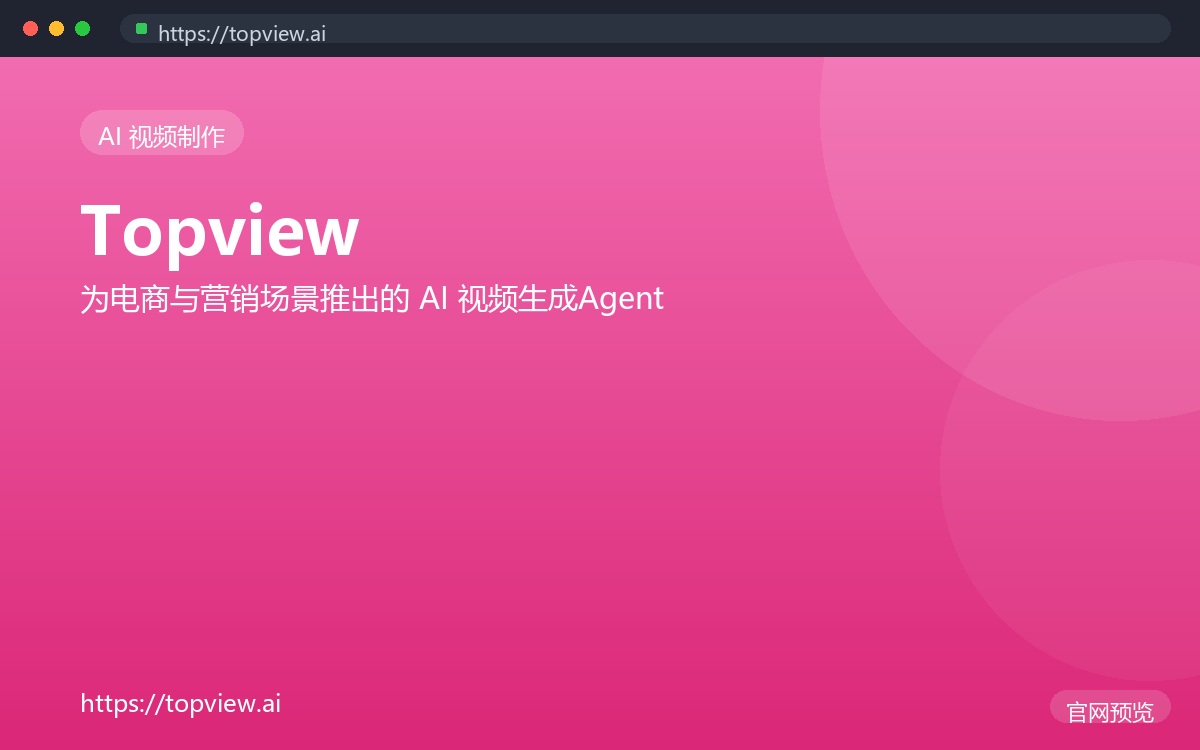Click the red close window dot
The width and height of the screenshot is (1200, 750).
click(31, 28)
